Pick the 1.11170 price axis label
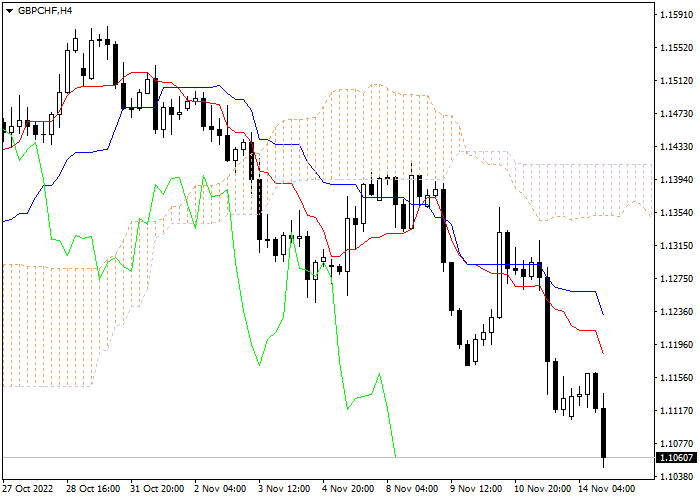The width and height of the screenshot is (700, 500). point(676,411)
